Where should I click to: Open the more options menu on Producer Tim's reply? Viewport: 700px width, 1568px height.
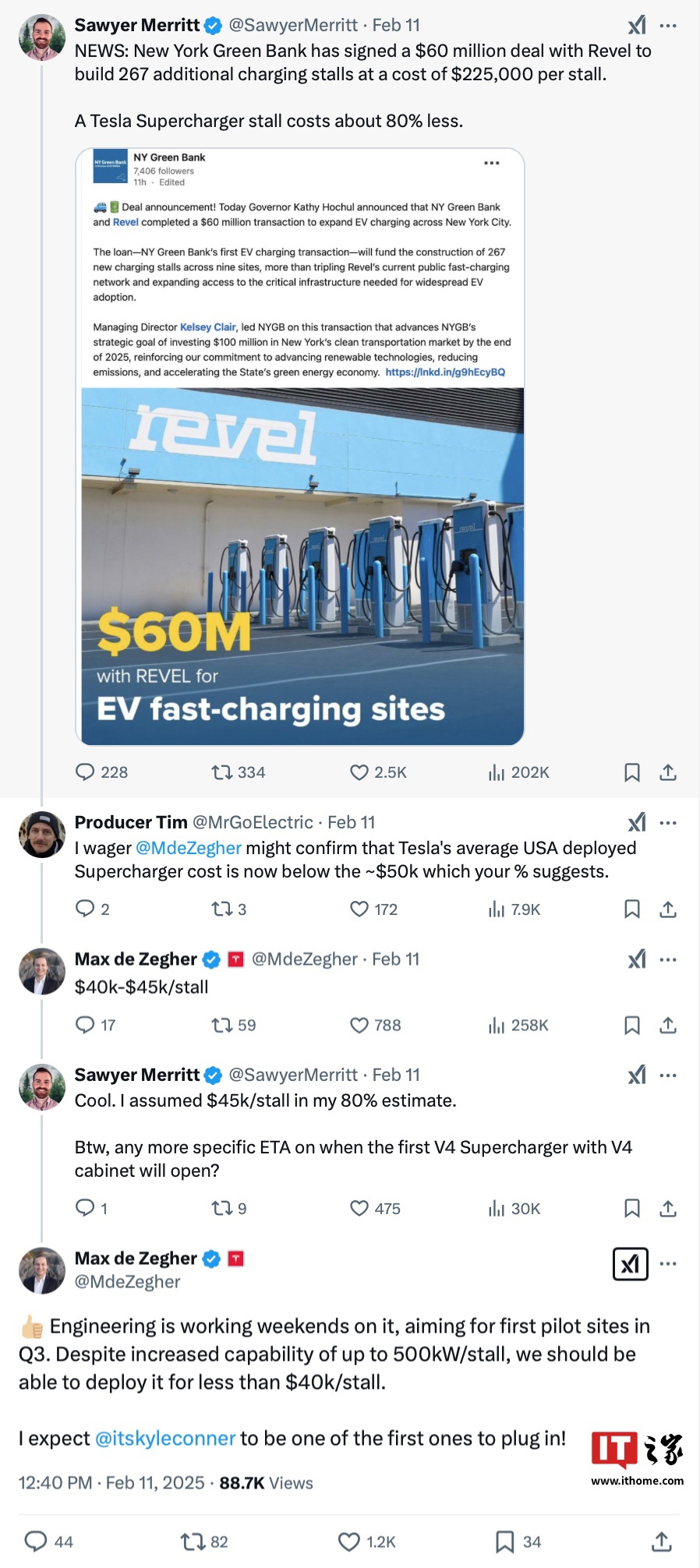(x=668, y=823)
